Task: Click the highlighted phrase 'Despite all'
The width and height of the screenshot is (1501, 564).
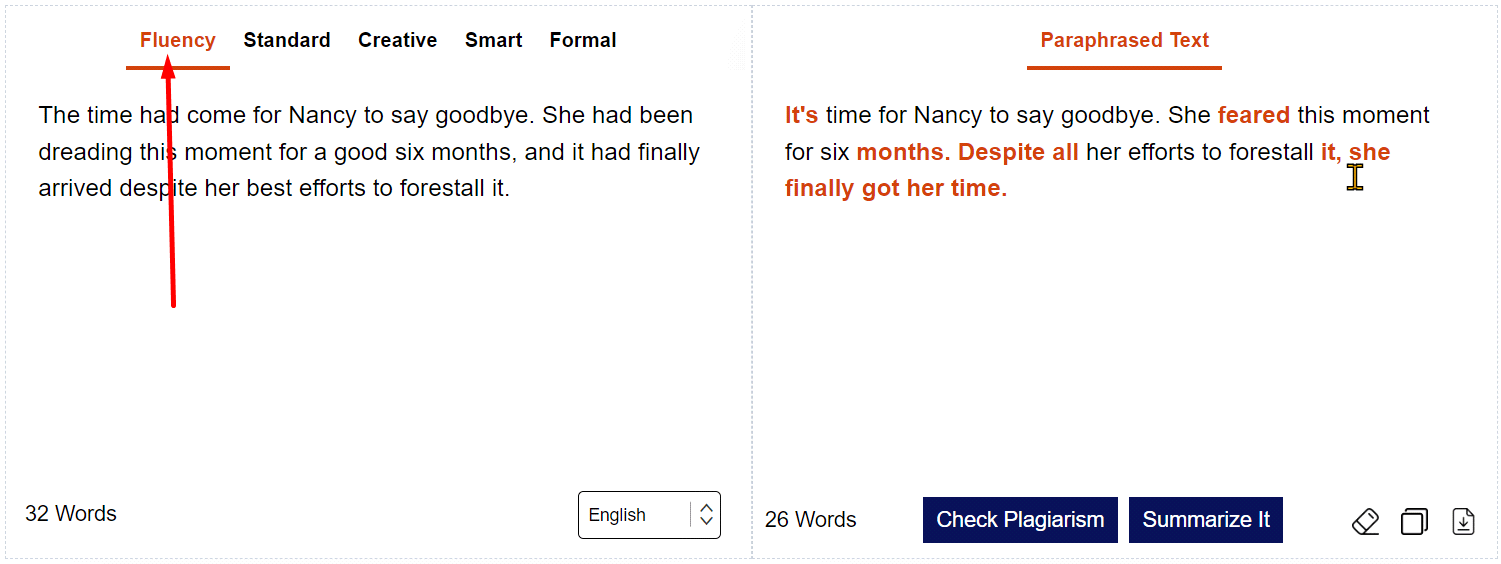Action: tap(1018, 152)
